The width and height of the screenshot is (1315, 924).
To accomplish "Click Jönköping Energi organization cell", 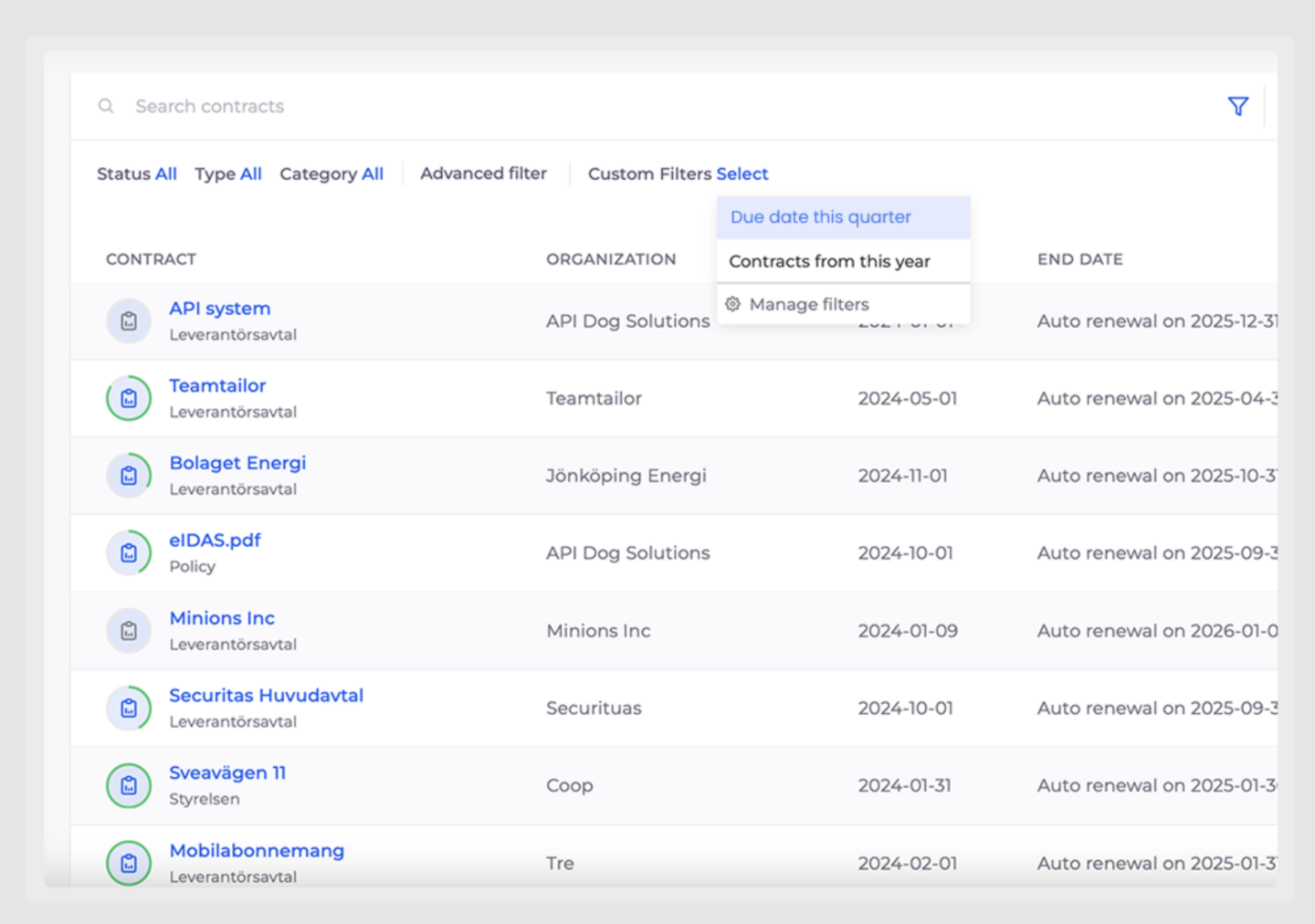I will tap(626, 476).
